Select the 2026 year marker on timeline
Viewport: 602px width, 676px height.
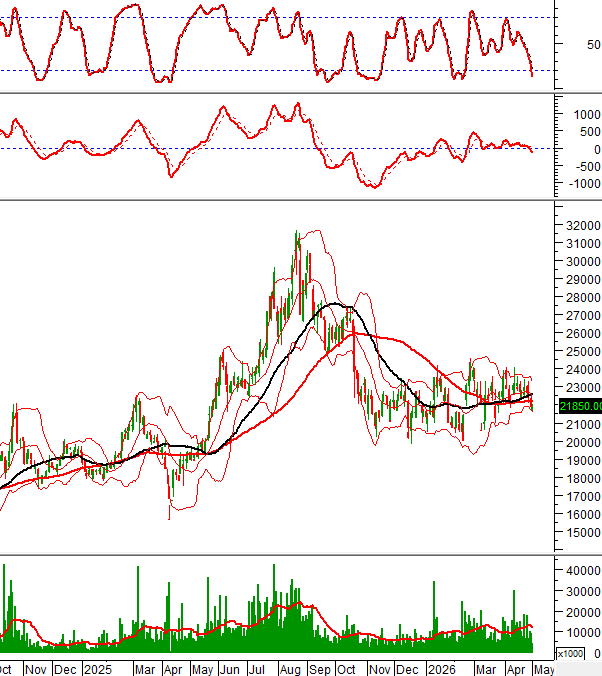point(442,670)
